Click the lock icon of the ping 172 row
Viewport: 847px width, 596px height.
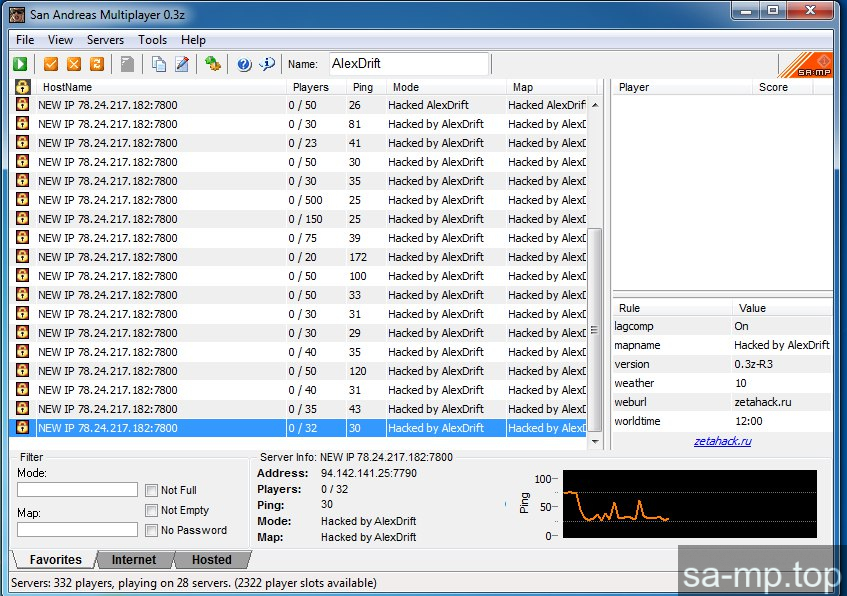22,256
